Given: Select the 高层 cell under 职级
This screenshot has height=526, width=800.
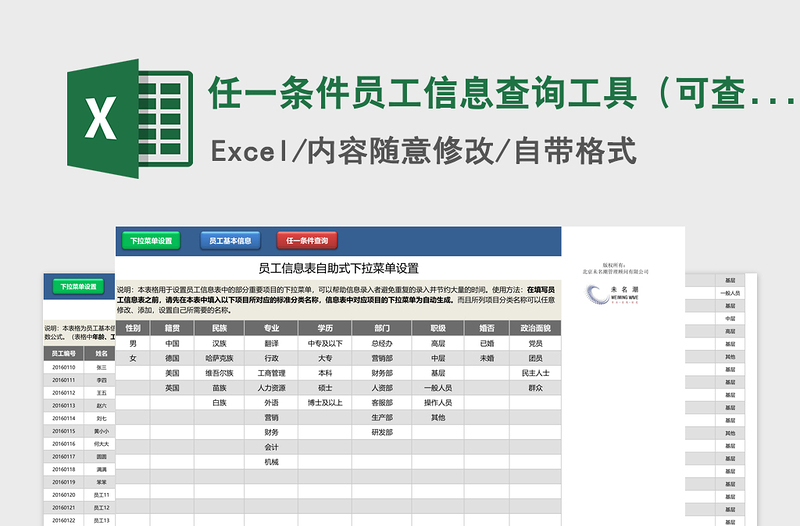Looking at the screenshot, I should coord(438,343).
